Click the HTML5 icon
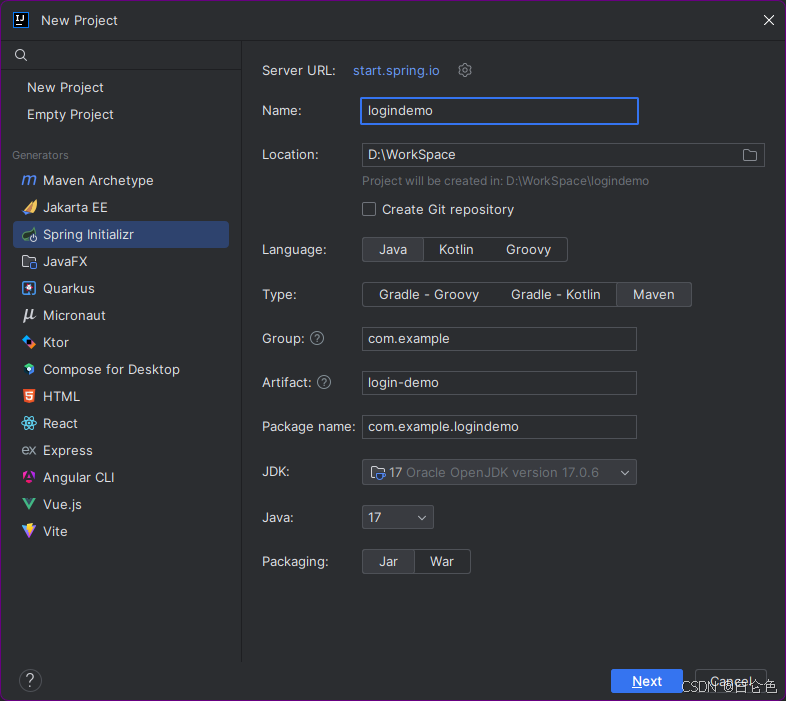The image size is (786, 701). [x=29, y=396]
